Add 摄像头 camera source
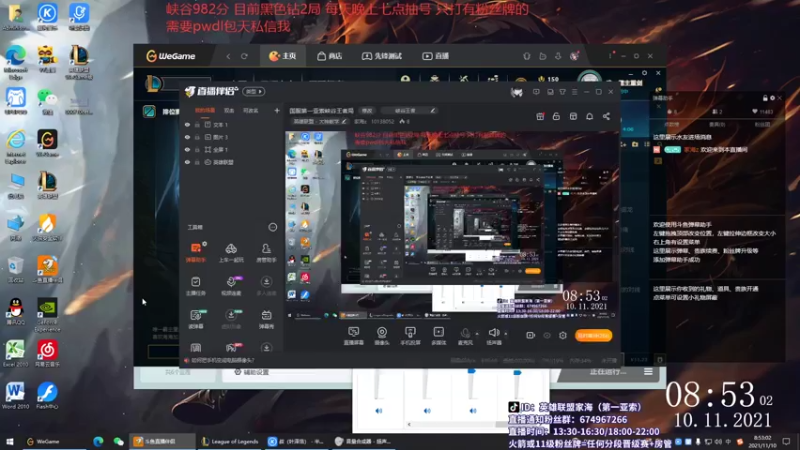800x450 pixels. pyautogui.click(x=382, y=336)
